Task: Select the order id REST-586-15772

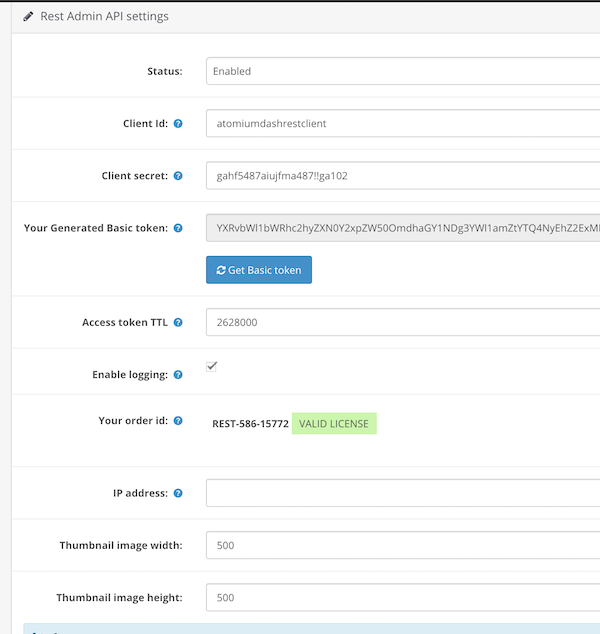Action: (250, 424)
